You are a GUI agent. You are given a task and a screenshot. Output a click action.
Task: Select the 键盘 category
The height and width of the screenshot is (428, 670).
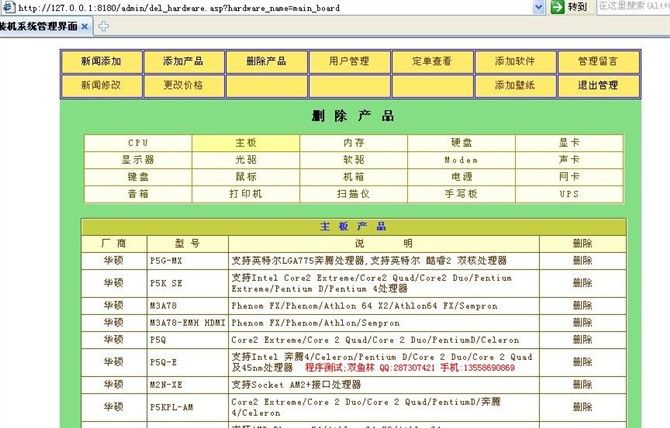tap(138, 177)
